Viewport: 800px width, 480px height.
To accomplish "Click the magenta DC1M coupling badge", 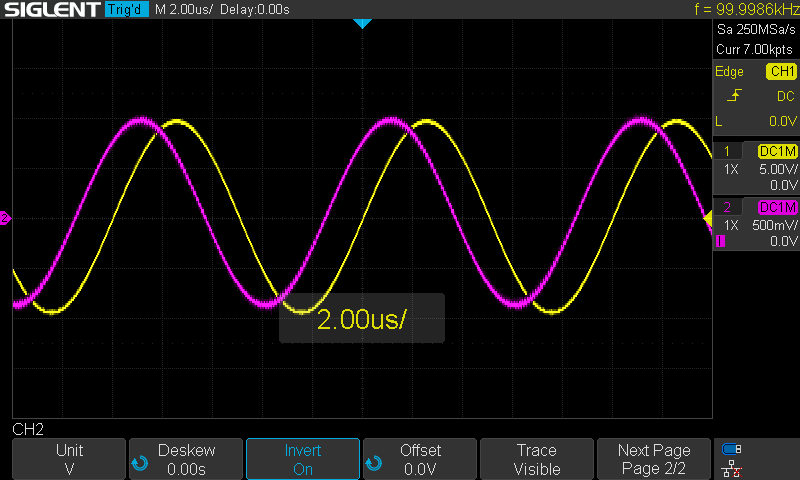I will coord(778,207).
